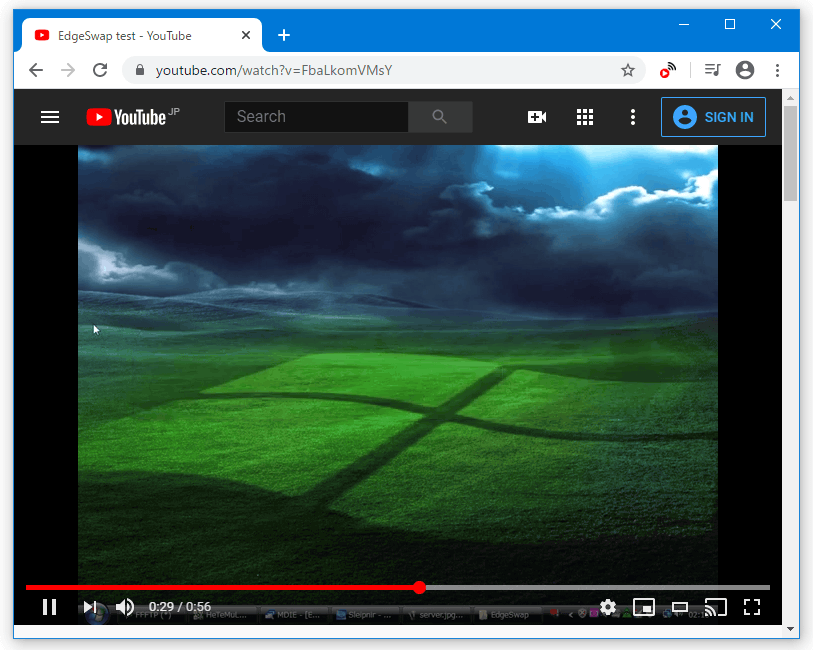Bookmark this page with star
Screen dimensions: 813x650
point(628,70)
